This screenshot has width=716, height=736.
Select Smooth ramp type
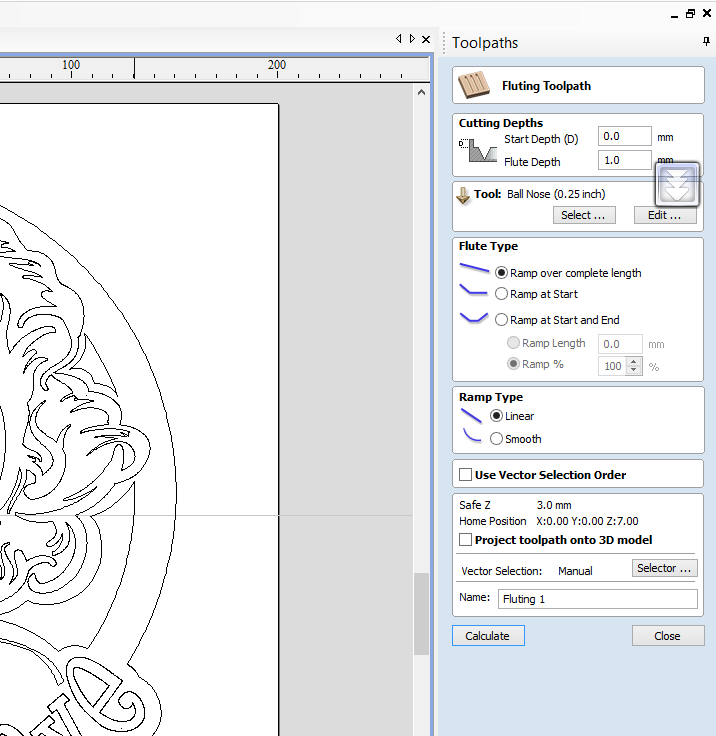[497, 439]
